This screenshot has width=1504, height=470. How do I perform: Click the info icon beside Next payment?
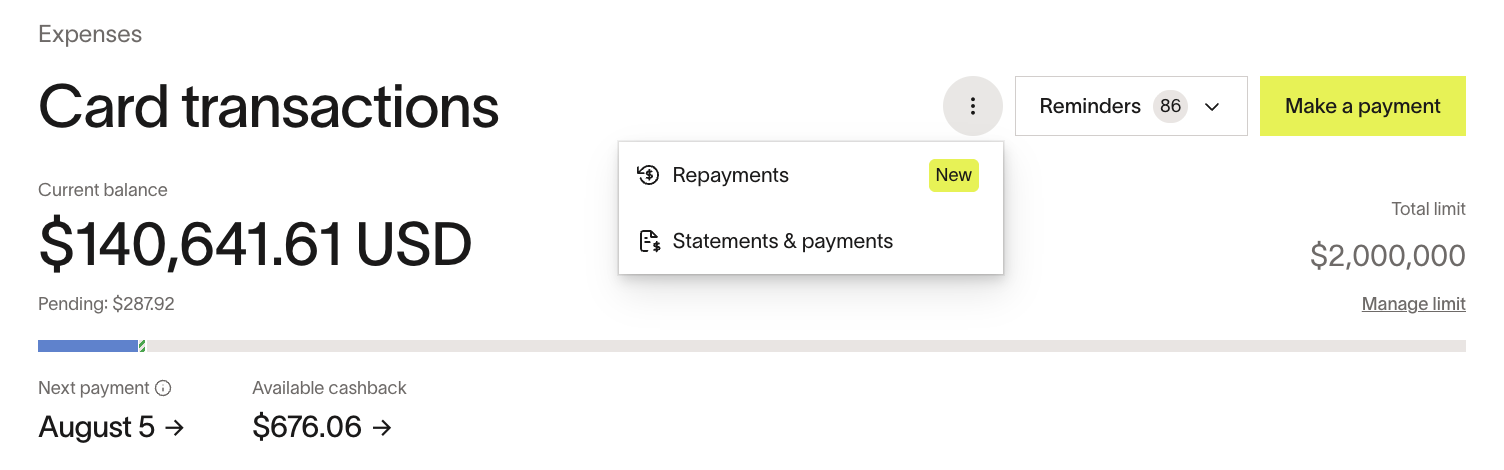point(164,388)
